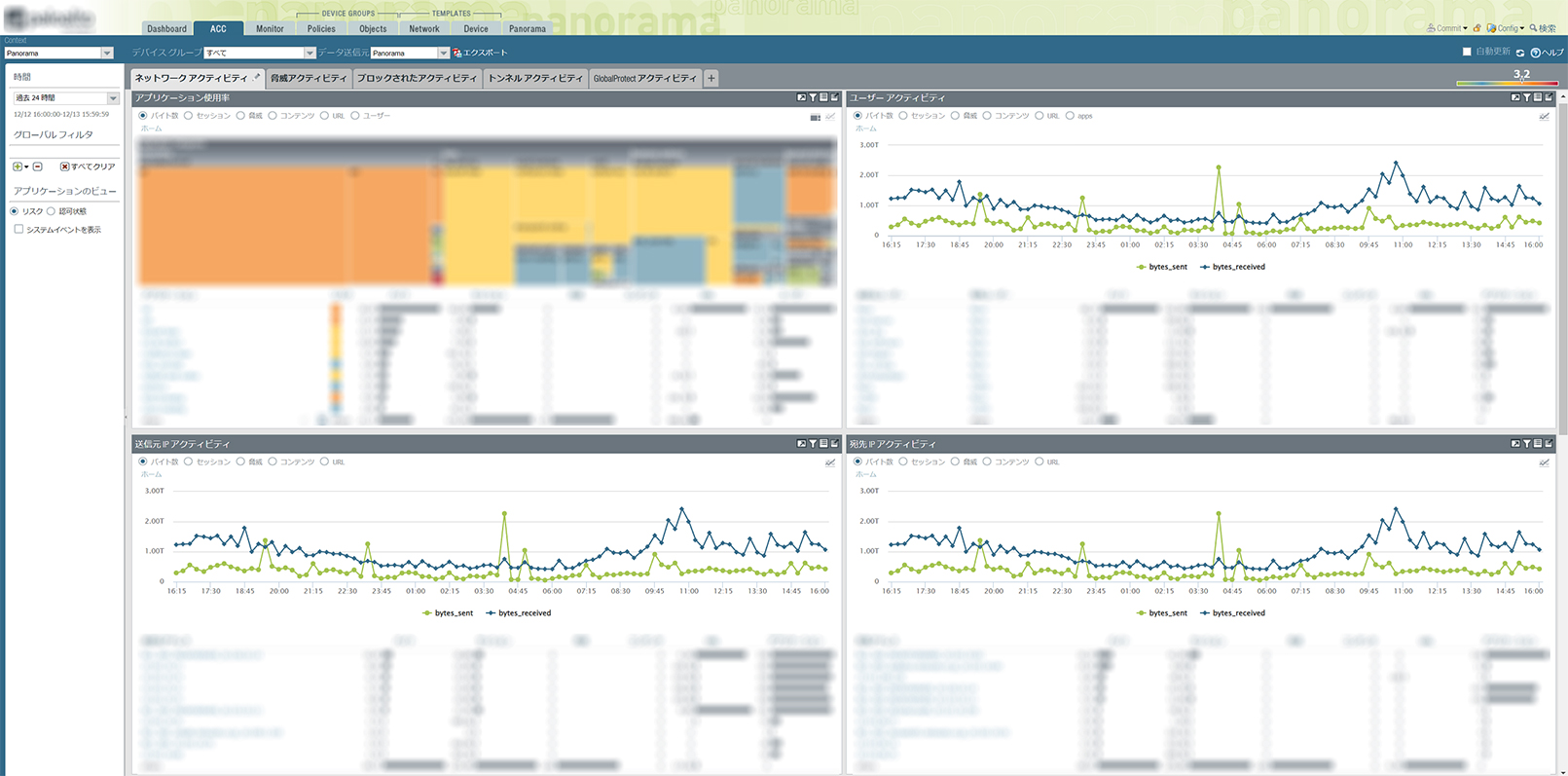Click the lock icon beside Commit
The width and height of the screenshot is (1568, 776).
pos(1477,28)
